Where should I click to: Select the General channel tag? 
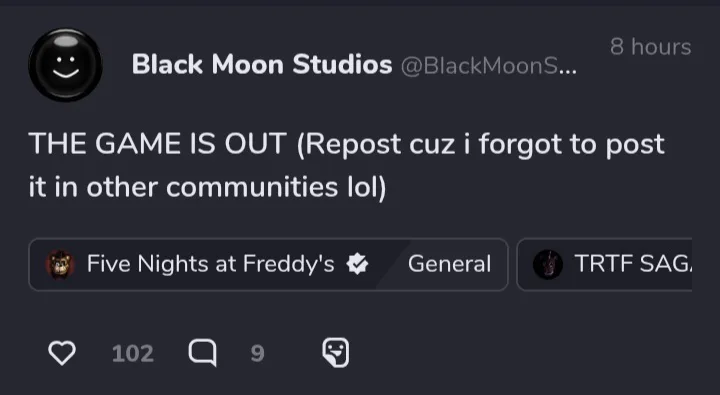[449, 264]
